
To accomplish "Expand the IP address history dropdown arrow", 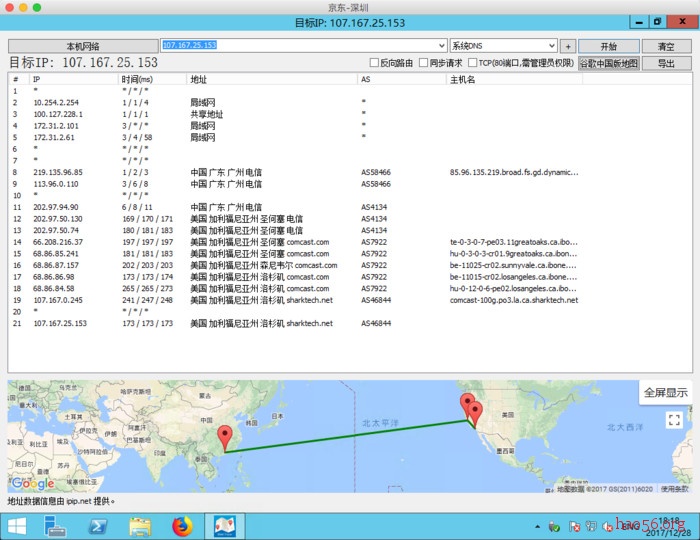I will 442,46.
